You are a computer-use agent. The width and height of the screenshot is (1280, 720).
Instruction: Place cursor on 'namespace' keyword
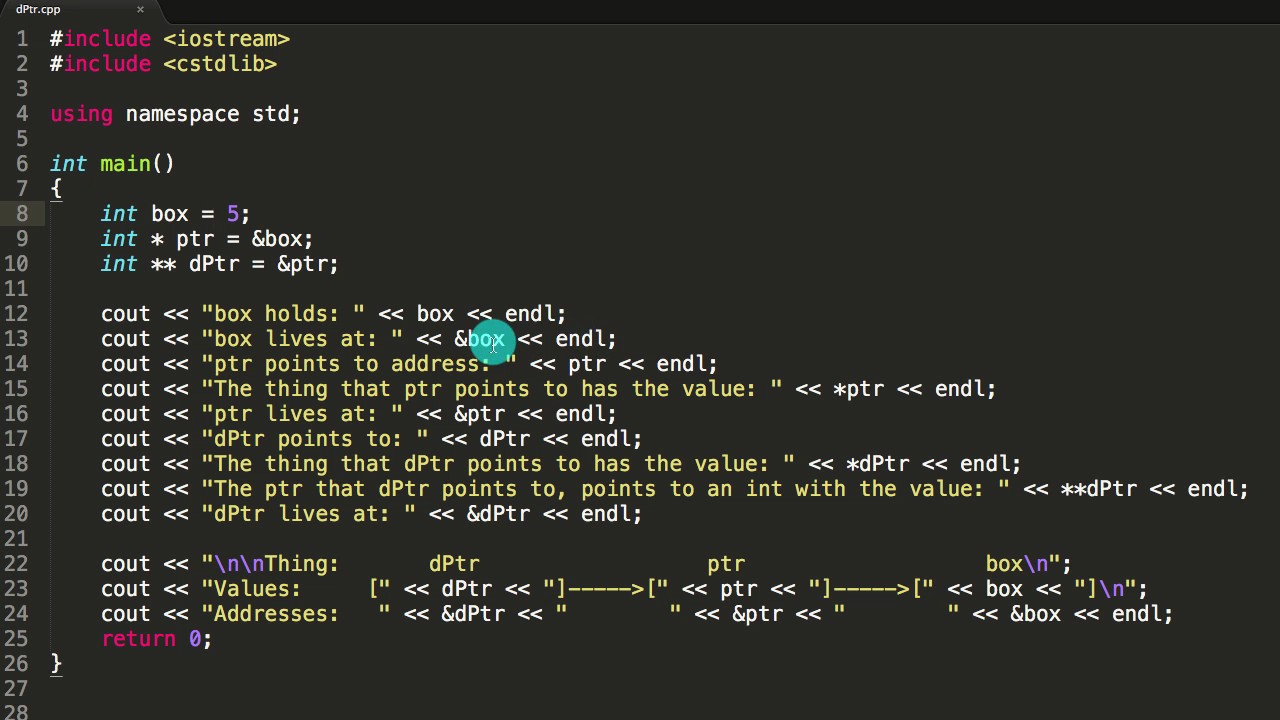[x=182, y=114]
